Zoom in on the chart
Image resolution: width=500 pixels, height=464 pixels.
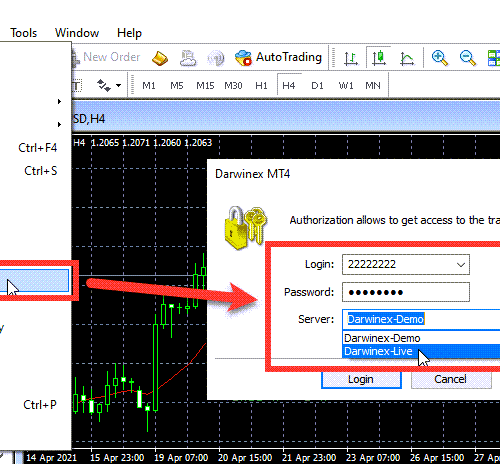[440, 58]
